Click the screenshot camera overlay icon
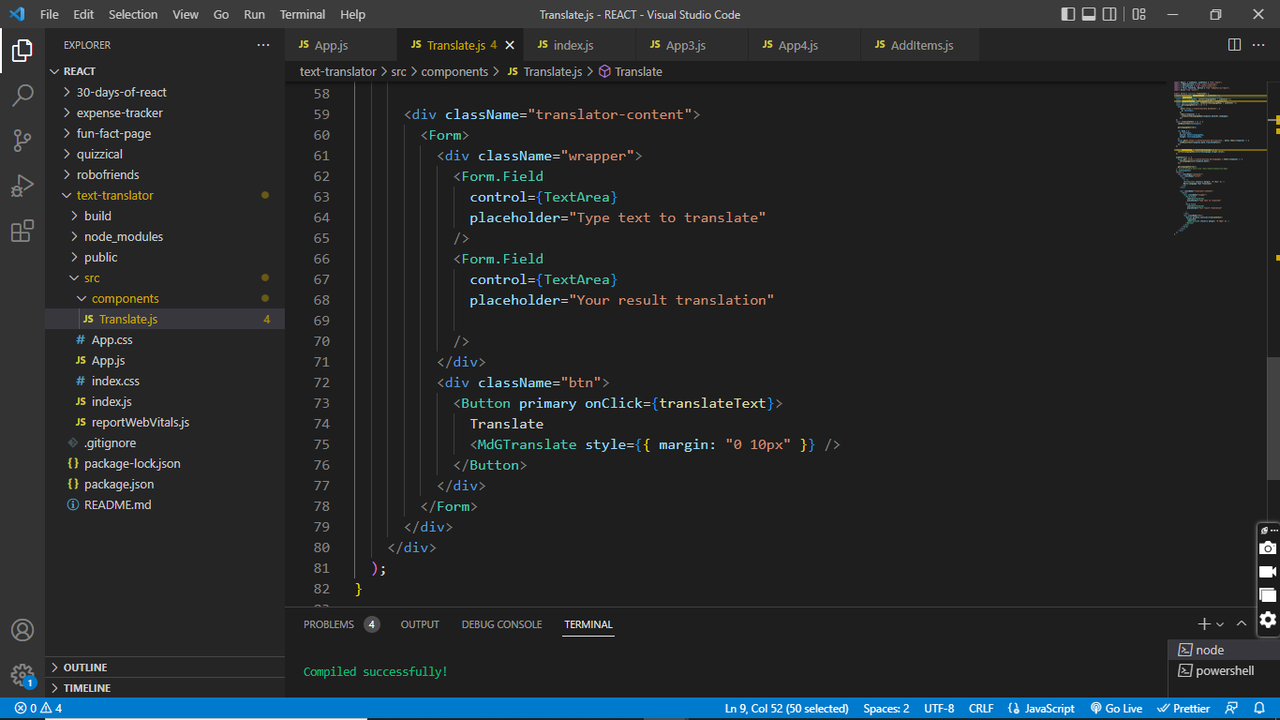Screen dimensions: 1280x720 pyautogui.click(x=1267, y=548)
